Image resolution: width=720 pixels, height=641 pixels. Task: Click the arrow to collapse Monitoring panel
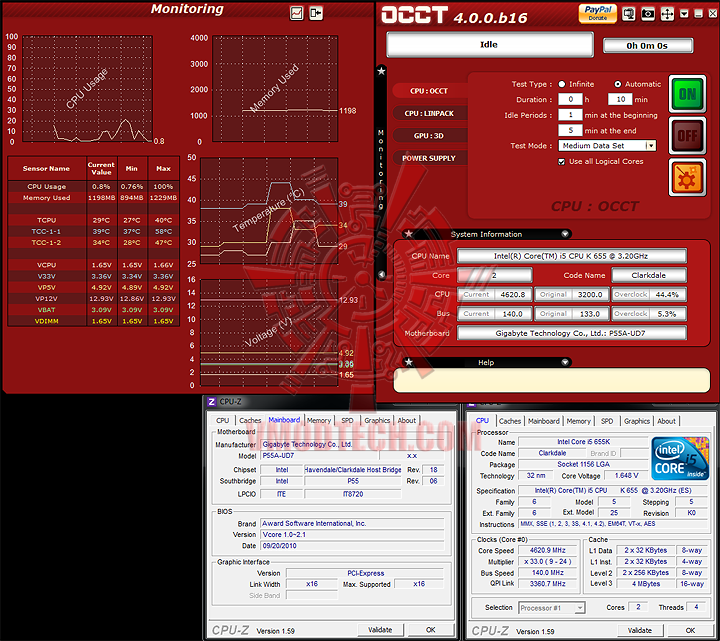(382, 275)
